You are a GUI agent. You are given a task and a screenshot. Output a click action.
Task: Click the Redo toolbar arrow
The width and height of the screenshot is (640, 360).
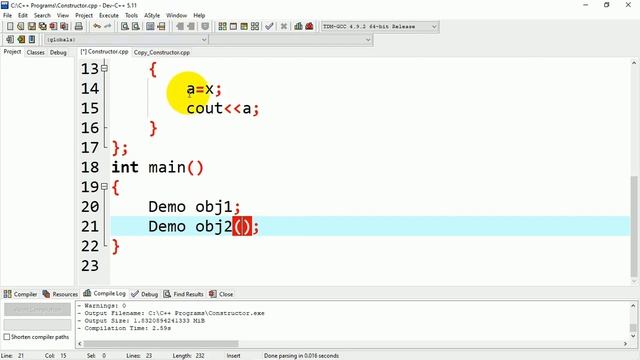(108, 27)
